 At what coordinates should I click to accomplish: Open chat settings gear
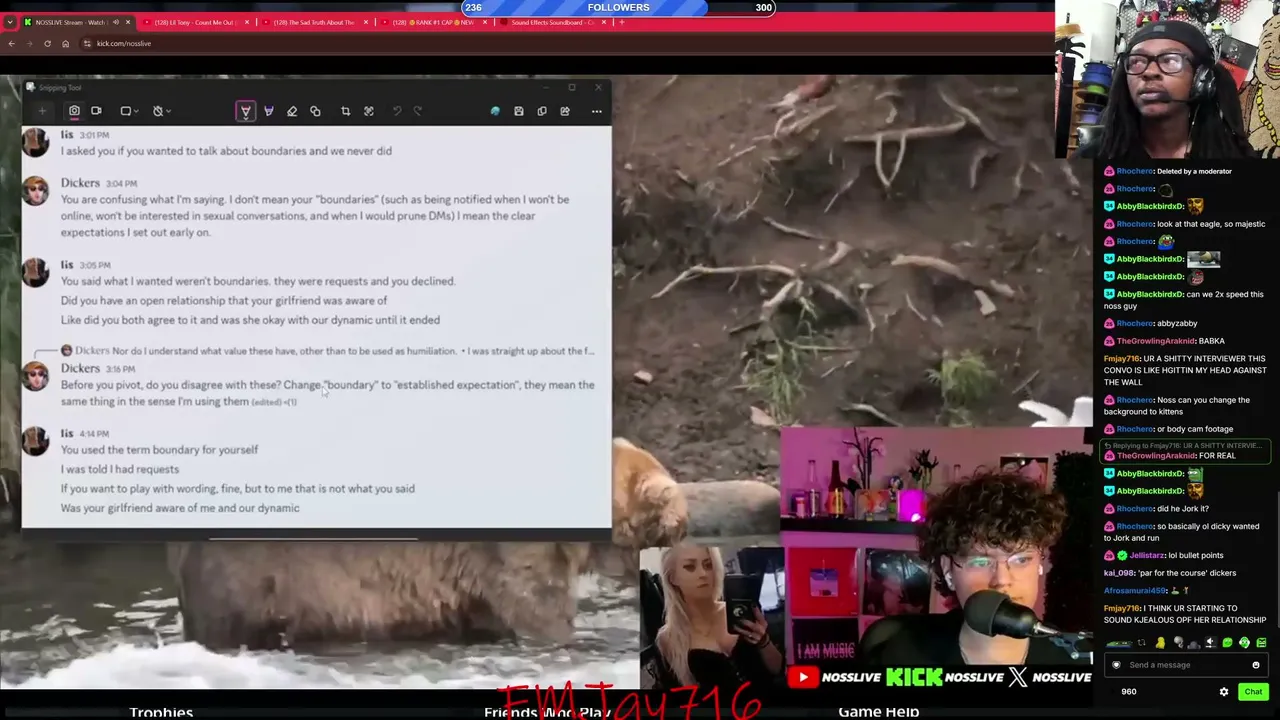(1223, 692)
